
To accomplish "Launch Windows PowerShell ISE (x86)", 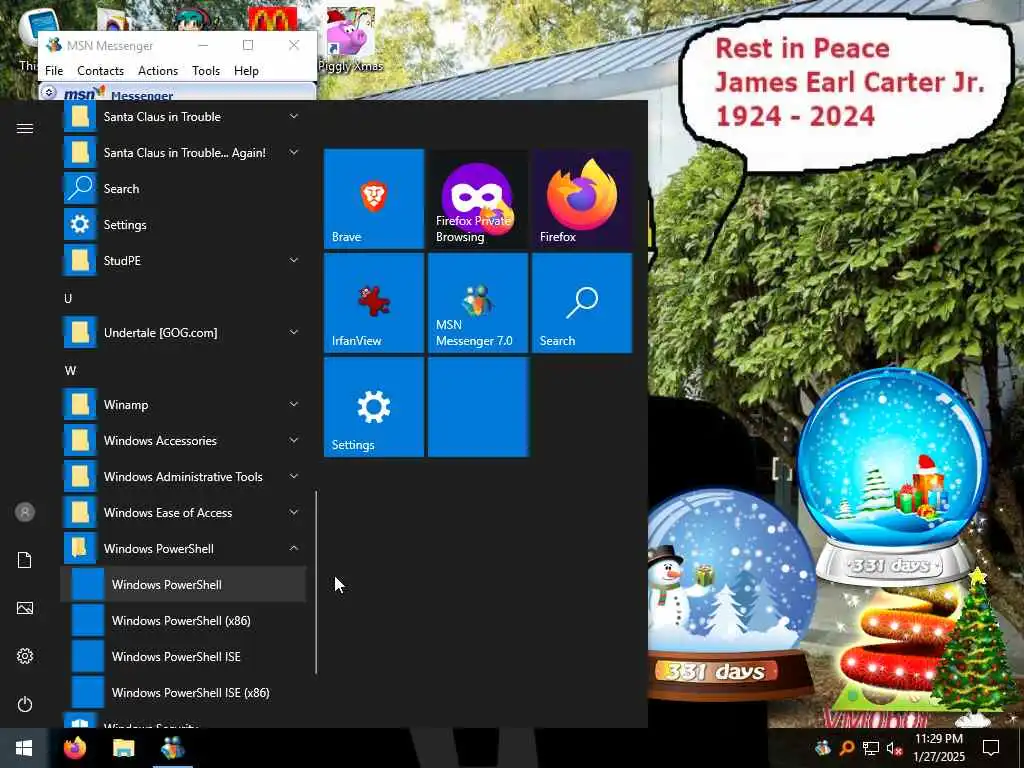I will pos(184,692).
